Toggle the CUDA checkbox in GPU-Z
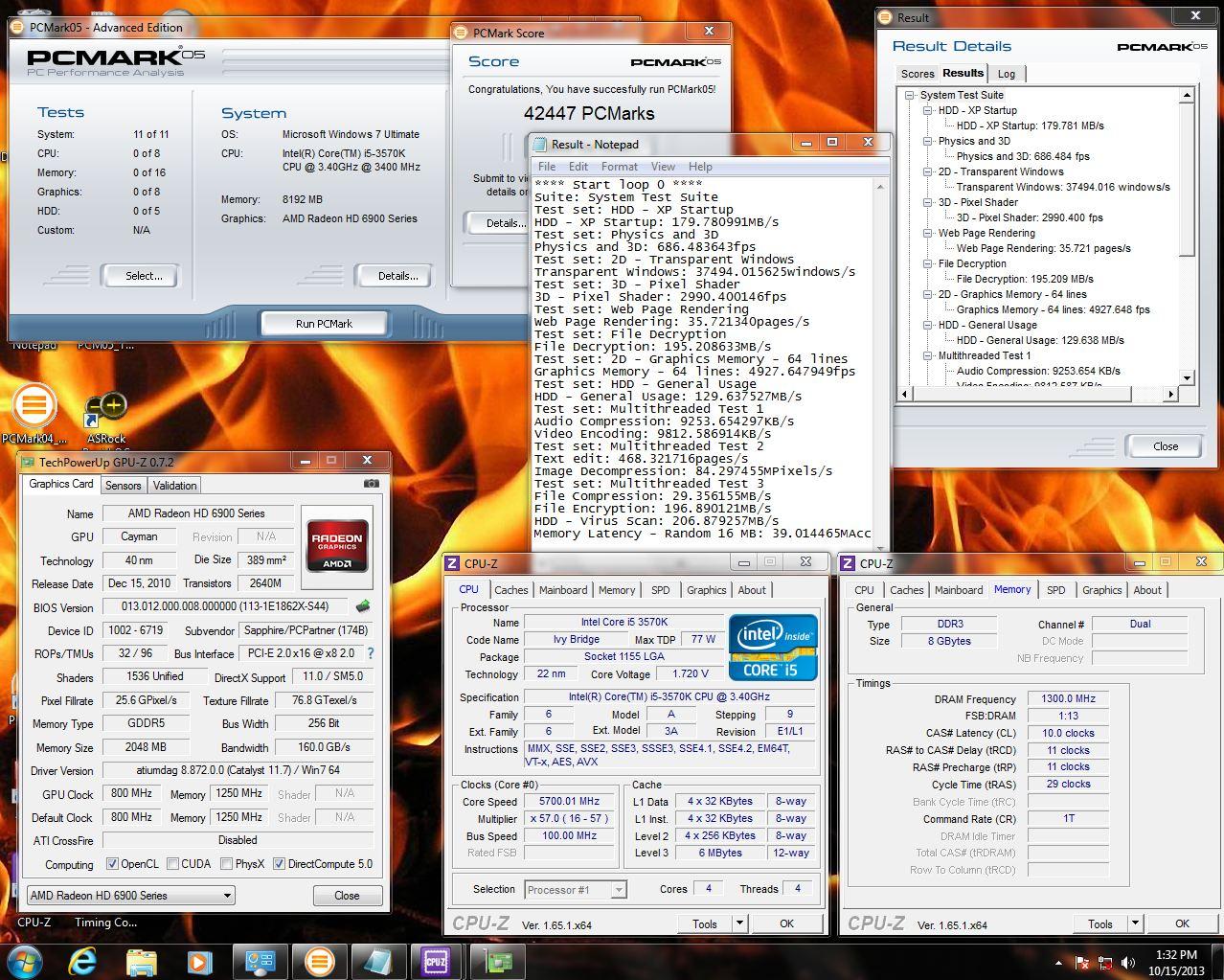The width and height of the screenshot is (1224, 980). coord(172,864)
